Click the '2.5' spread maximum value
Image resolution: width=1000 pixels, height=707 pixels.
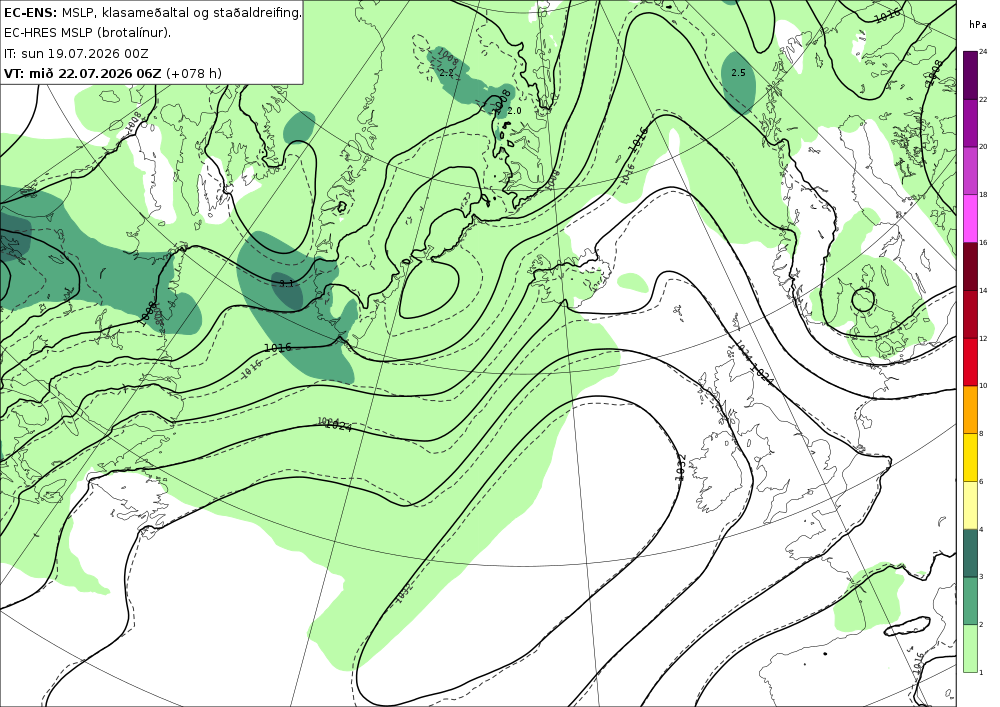point(738,73)
